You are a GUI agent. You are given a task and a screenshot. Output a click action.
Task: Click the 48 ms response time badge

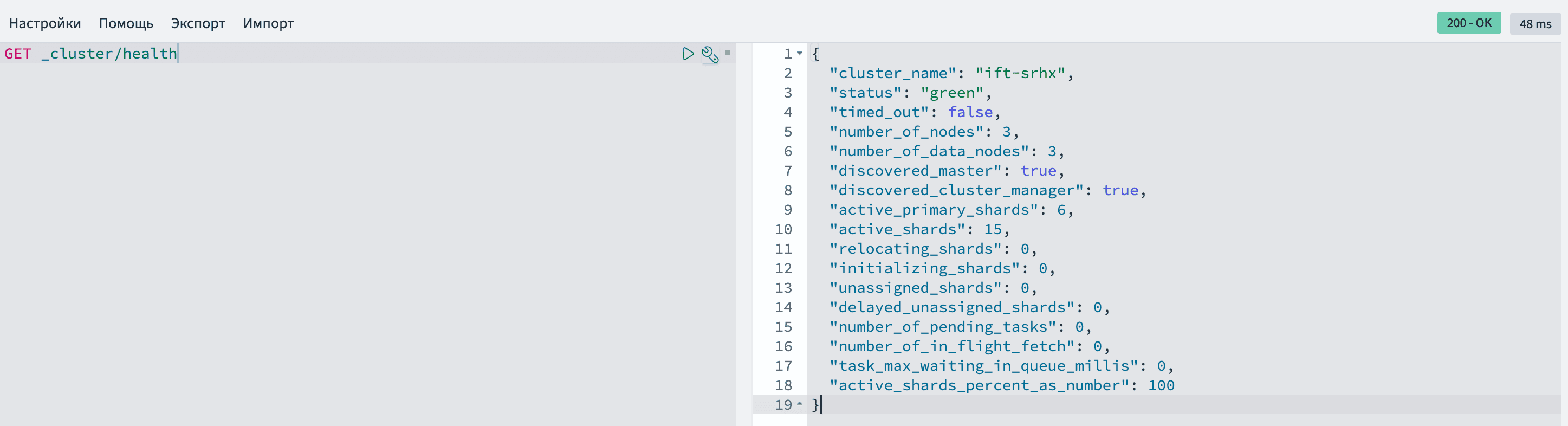click(x=1535, y=24)
